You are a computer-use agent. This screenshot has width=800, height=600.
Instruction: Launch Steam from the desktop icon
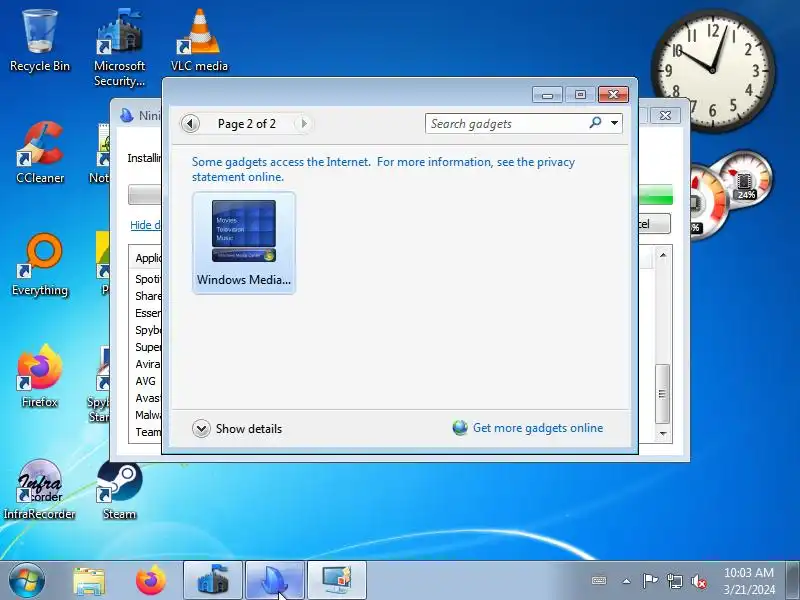click(119, 489)
